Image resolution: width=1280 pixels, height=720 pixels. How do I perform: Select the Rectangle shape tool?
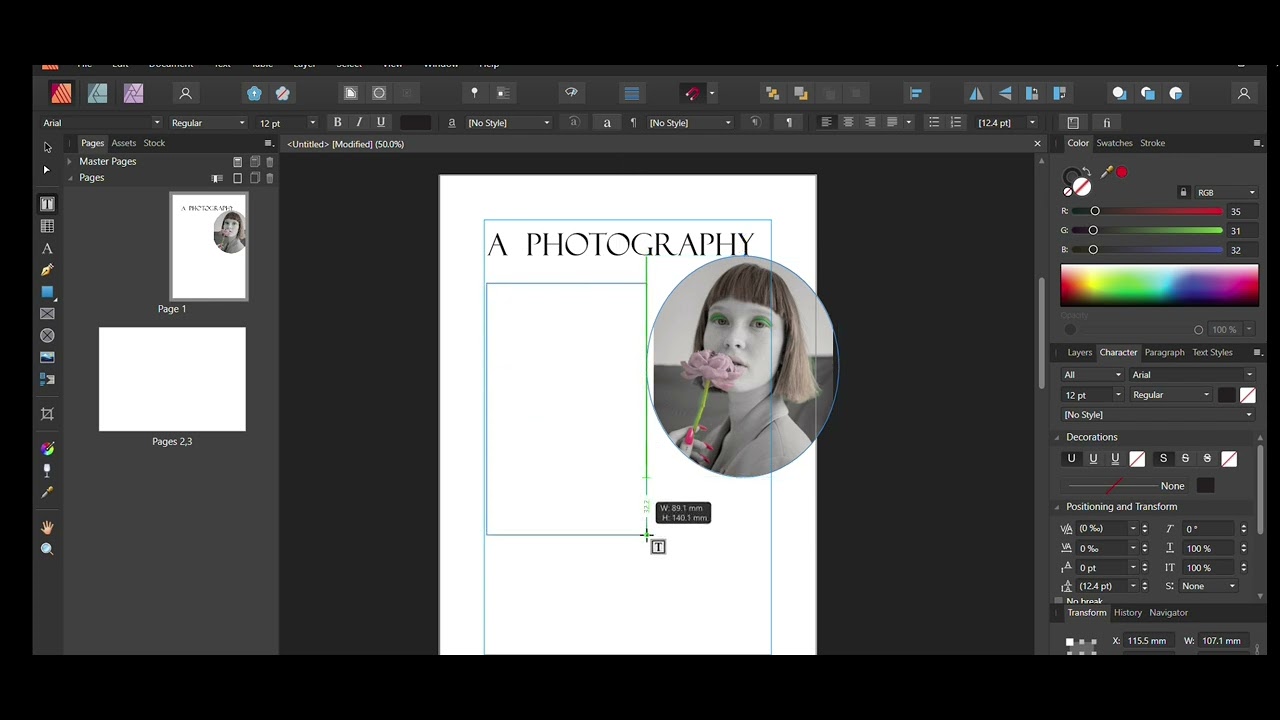pos(47,292)
